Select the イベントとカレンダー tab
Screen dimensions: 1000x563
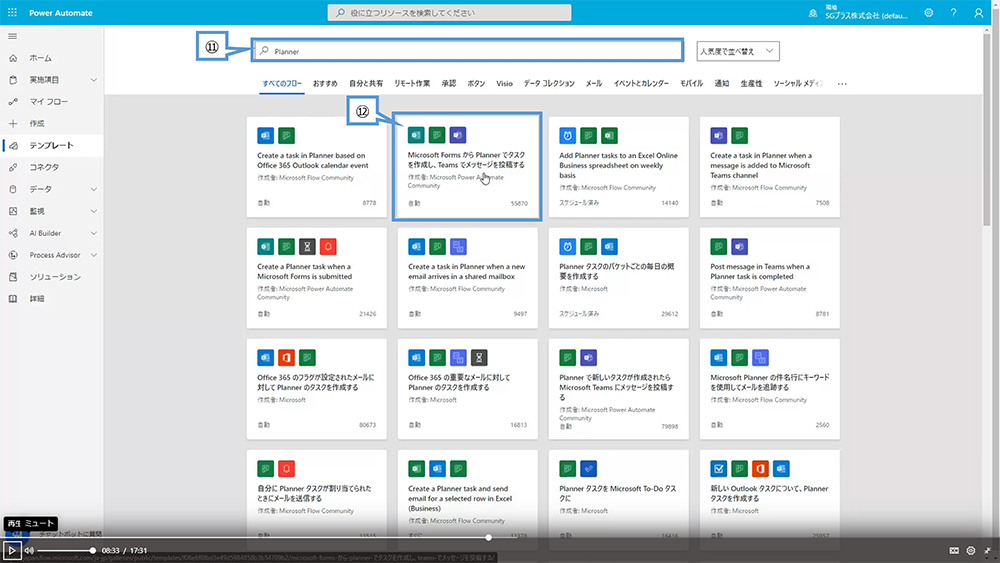point(641,84)
